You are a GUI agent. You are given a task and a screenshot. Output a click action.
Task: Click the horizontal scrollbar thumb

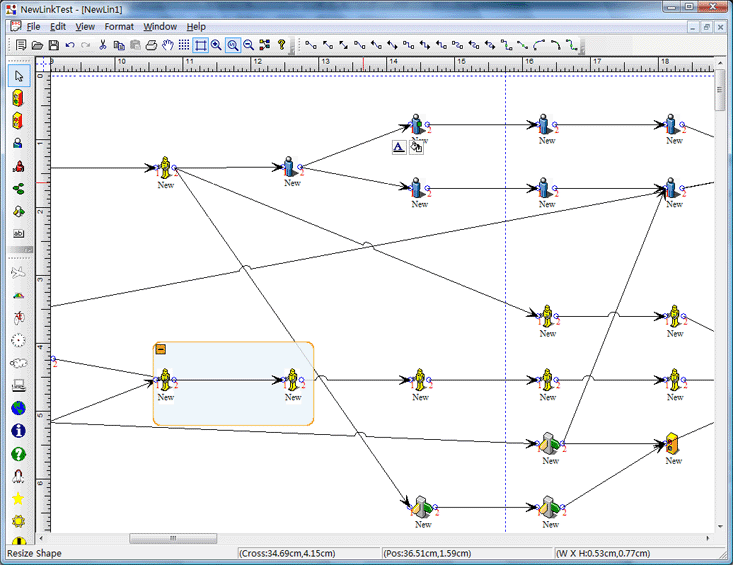(x=173, y=538)
